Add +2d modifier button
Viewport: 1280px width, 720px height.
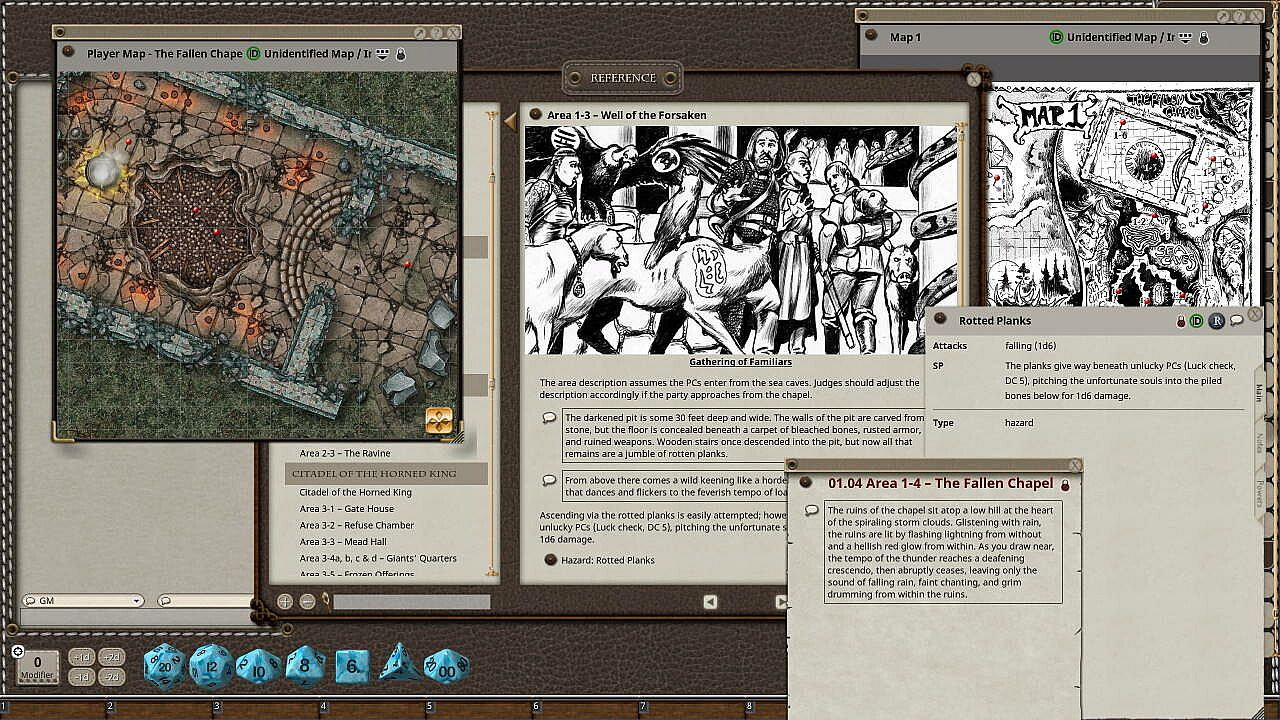112,657
